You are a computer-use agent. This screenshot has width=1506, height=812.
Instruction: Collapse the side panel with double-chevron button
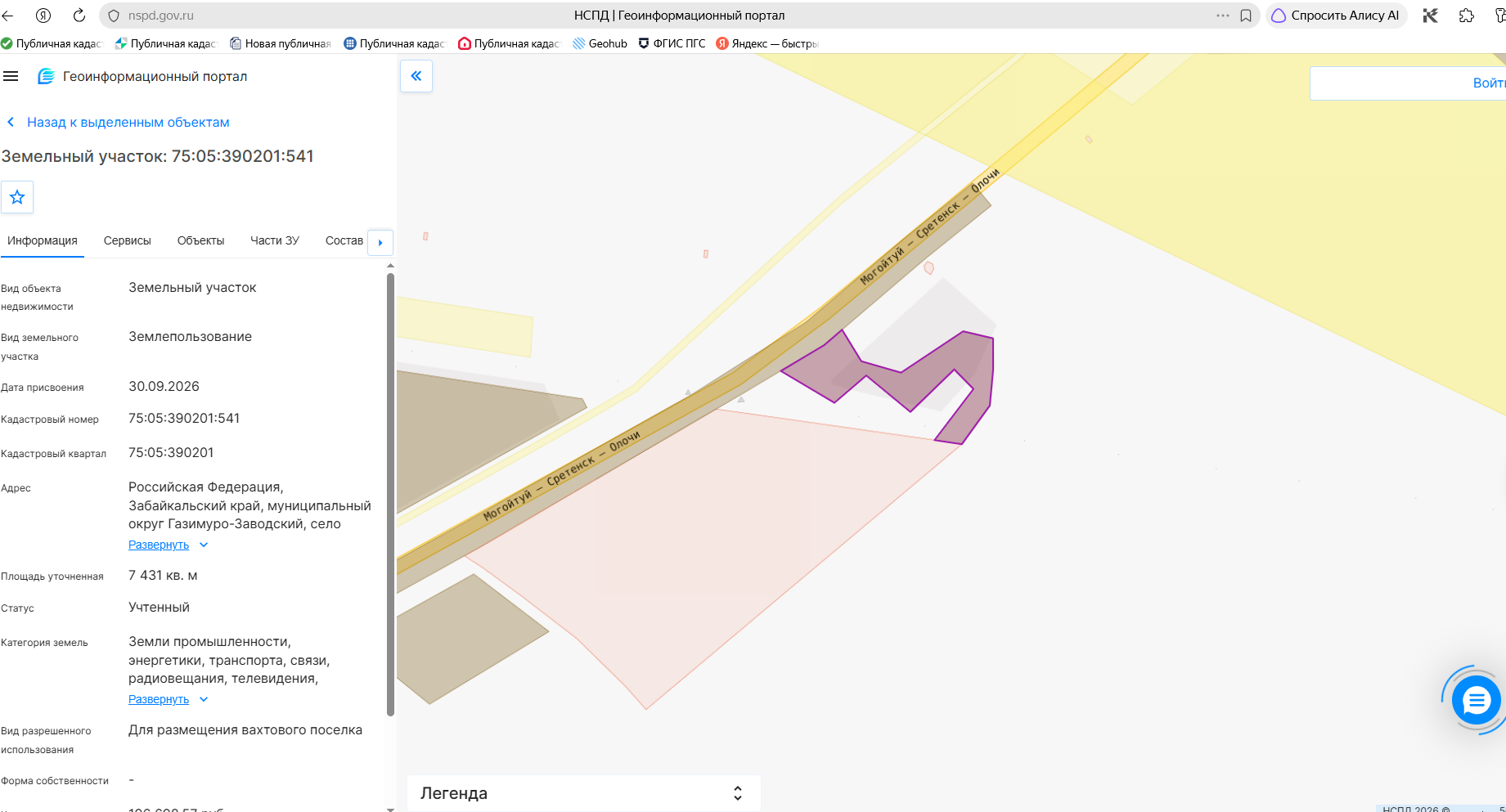416,76
